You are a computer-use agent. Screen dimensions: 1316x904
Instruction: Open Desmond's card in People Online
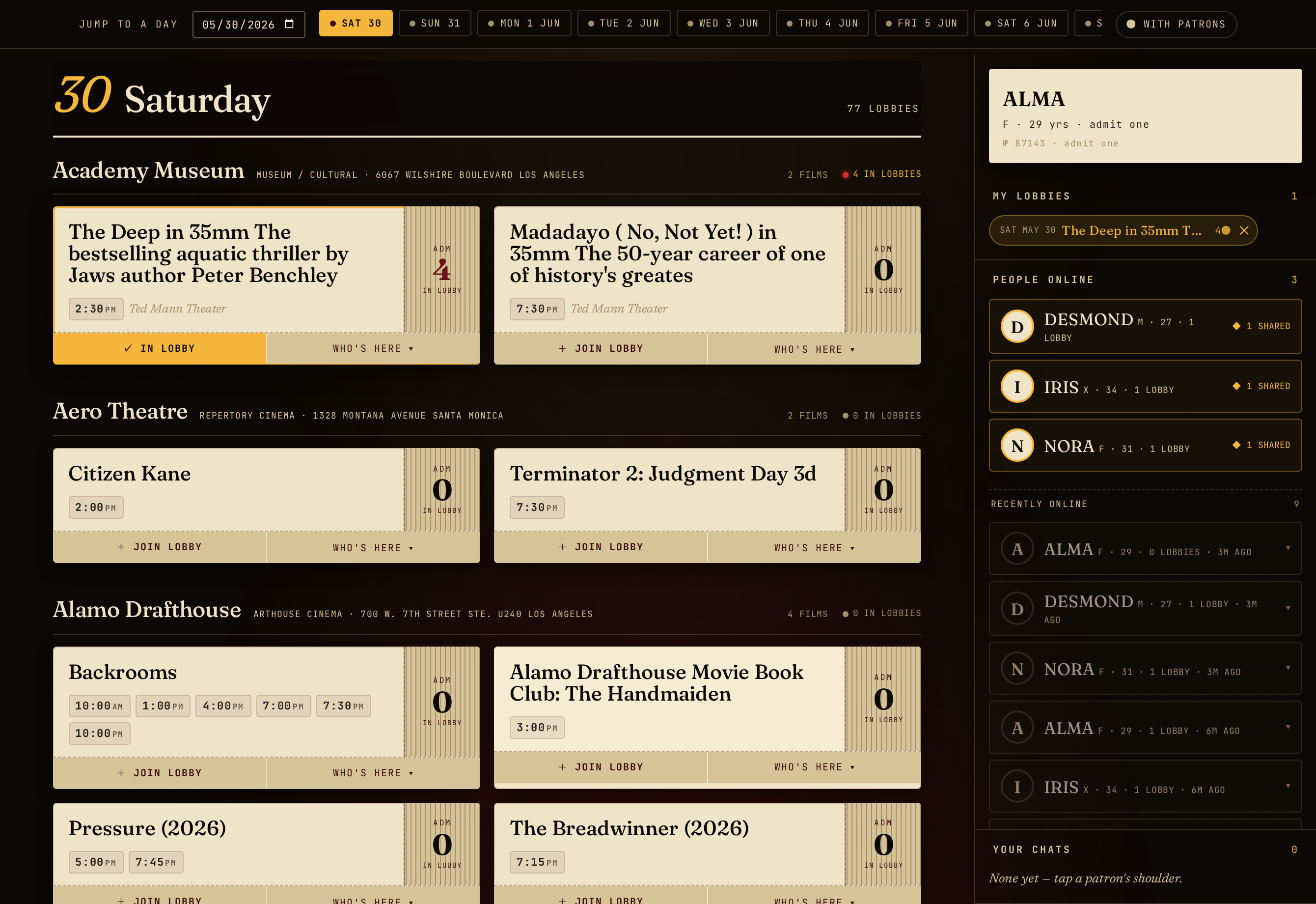[1145, 326]
